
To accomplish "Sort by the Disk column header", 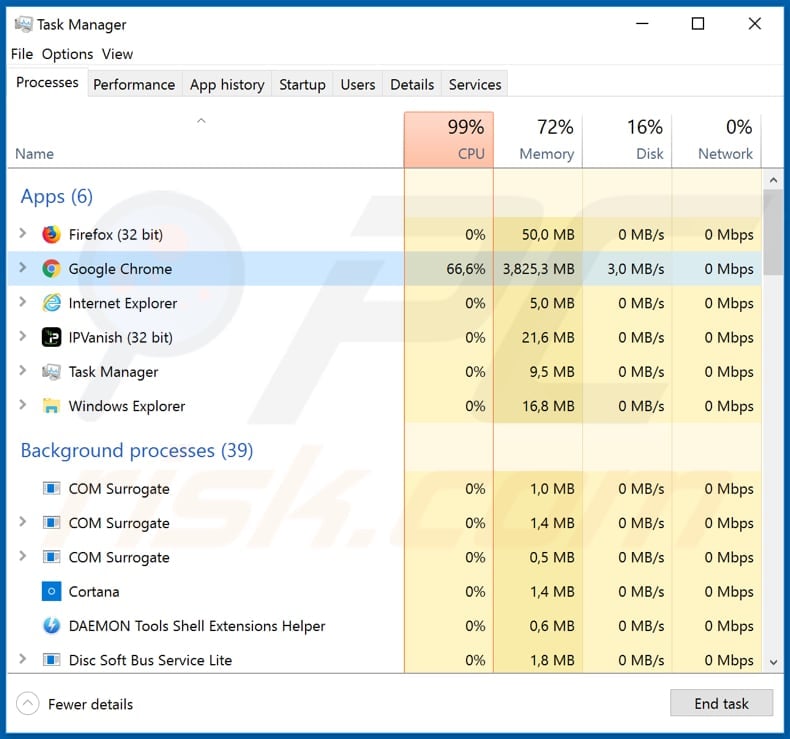I will 627,140.
